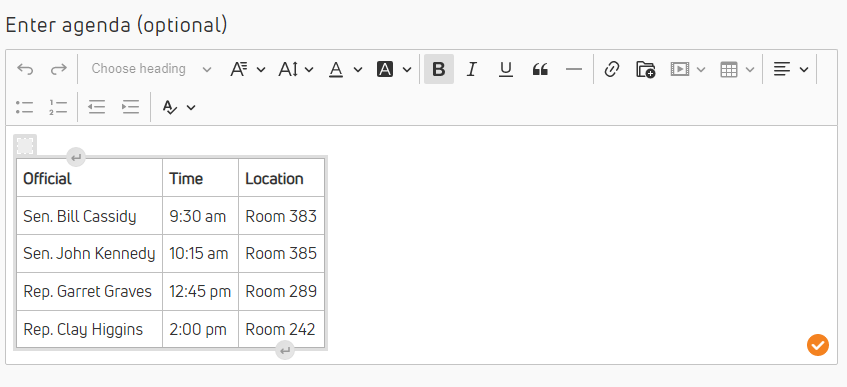Click the redo arrow icon
Viewport: 847px width, 387px height.
tap(58, 69)
